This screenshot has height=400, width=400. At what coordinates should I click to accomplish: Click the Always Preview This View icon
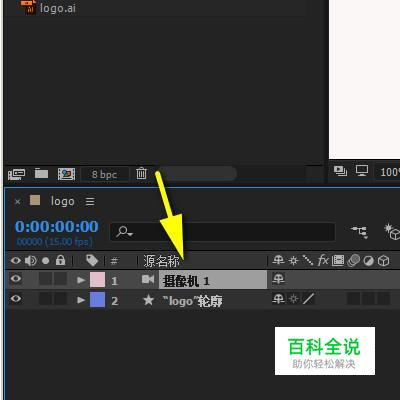point(340,171)
